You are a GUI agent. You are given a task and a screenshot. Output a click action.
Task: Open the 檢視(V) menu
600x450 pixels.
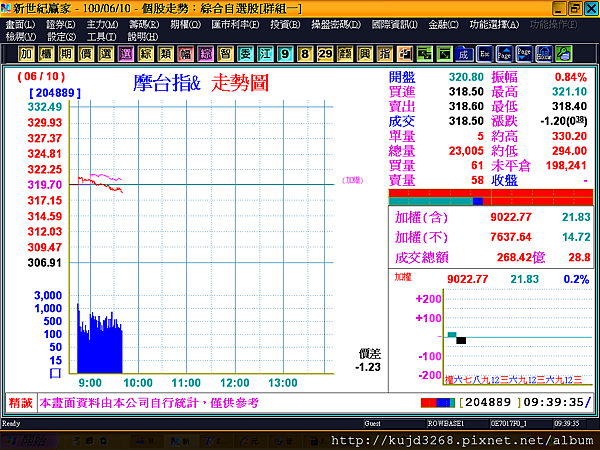tap(21, 37)
